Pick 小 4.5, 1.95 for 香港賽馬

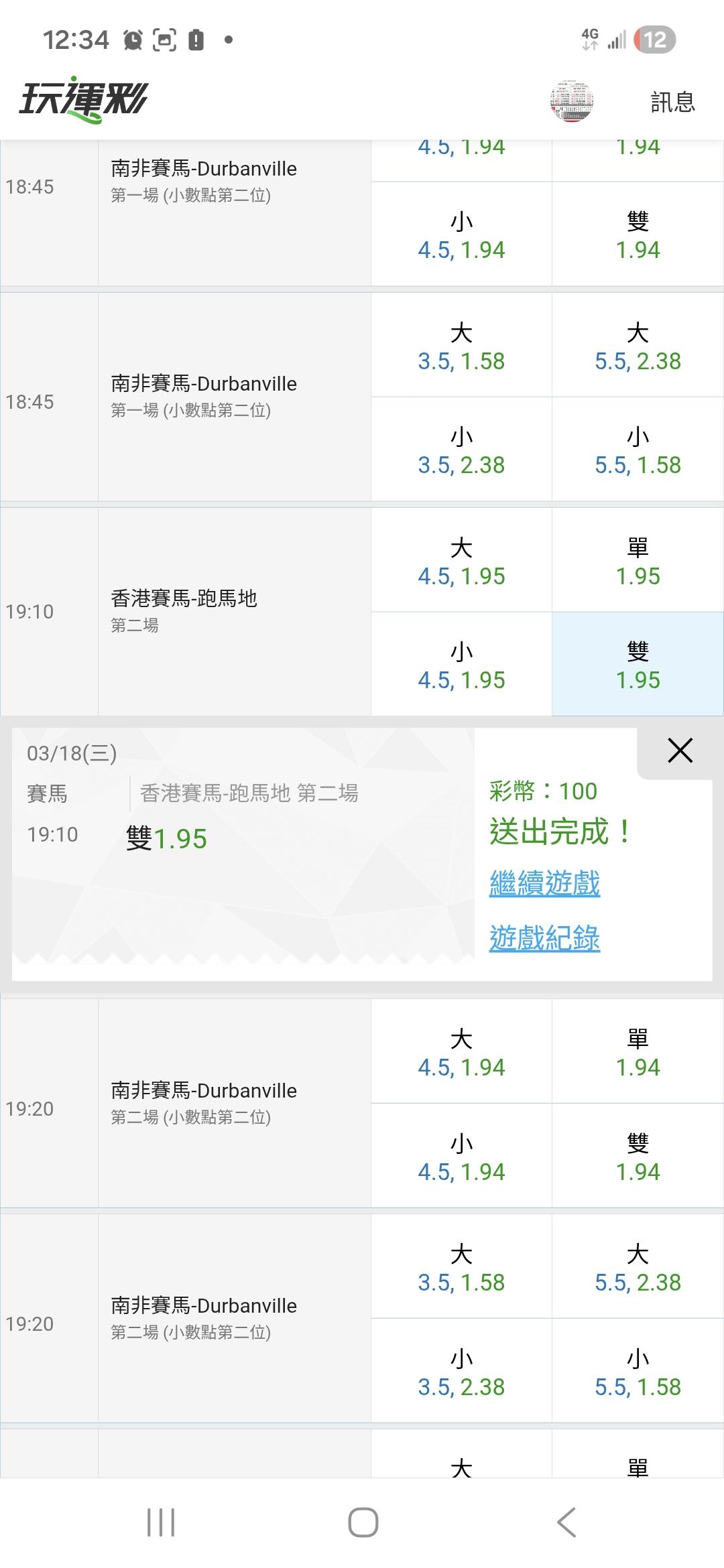(461, 665)
